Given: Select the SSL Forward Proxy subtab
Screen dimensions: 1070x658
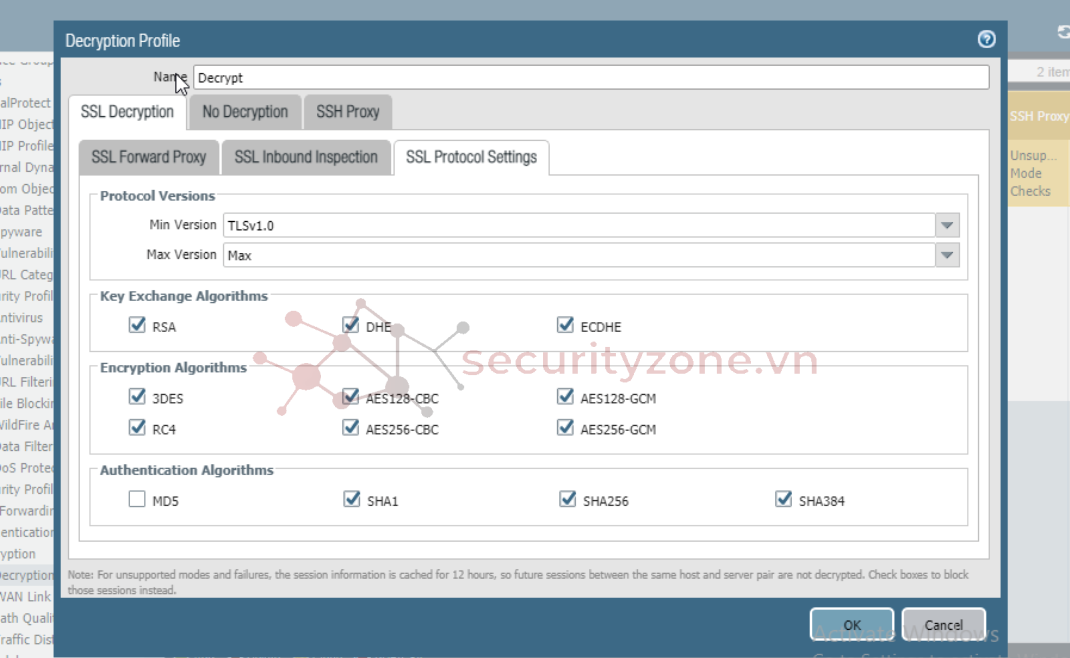Looking at the screenshot, I should [x=148, y=157].
